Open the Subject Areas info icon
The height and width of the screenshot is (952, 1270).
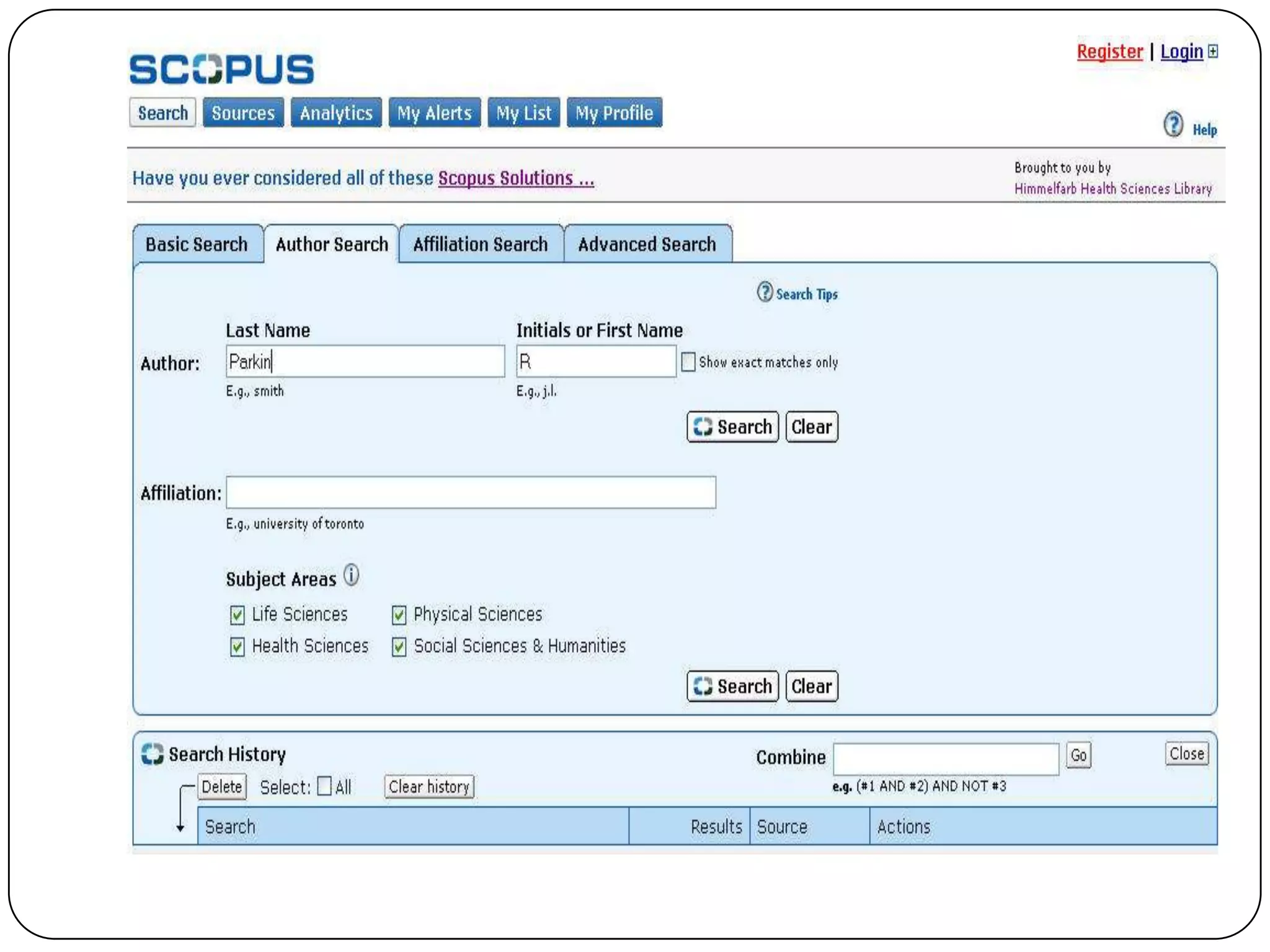tap(351, 575)
